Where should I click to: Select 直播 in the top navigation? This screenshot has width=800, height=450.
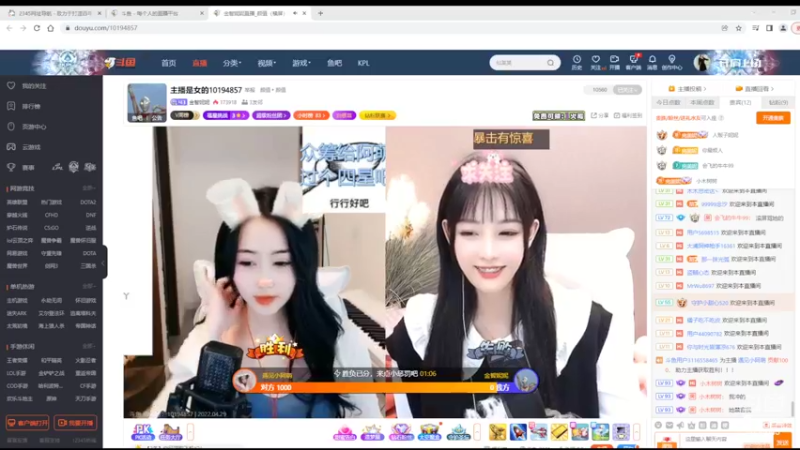(199, 63)
